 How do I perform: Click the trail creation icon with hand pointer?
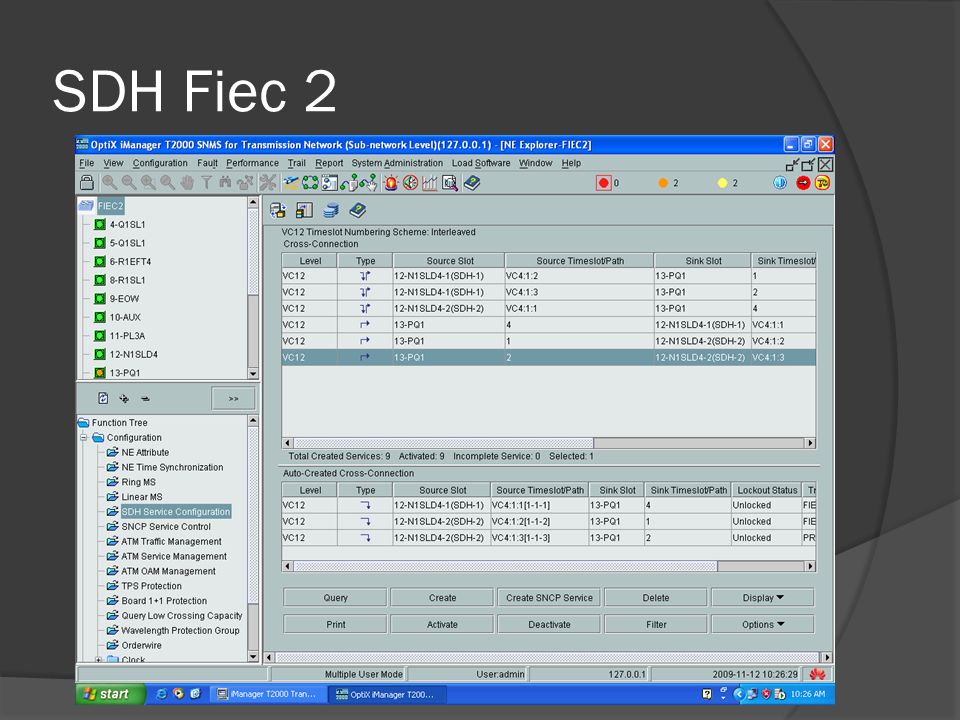tap(369, 182)
